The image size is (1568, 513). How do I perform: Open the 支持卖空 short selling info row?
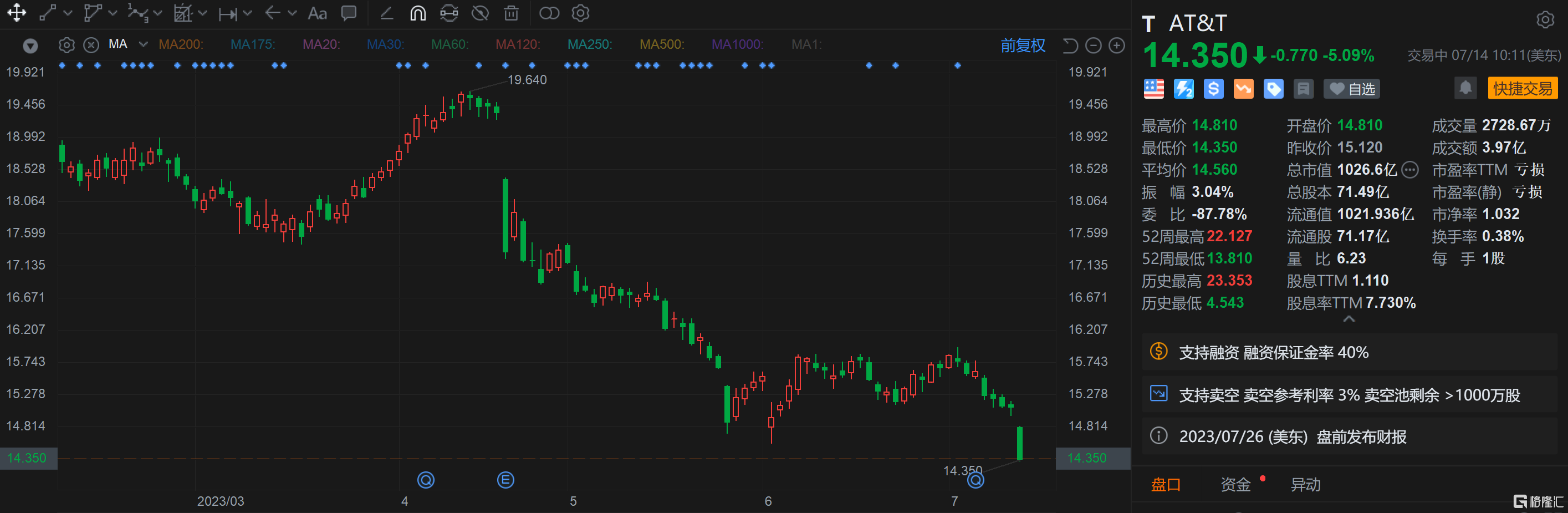click(1349, 395)
